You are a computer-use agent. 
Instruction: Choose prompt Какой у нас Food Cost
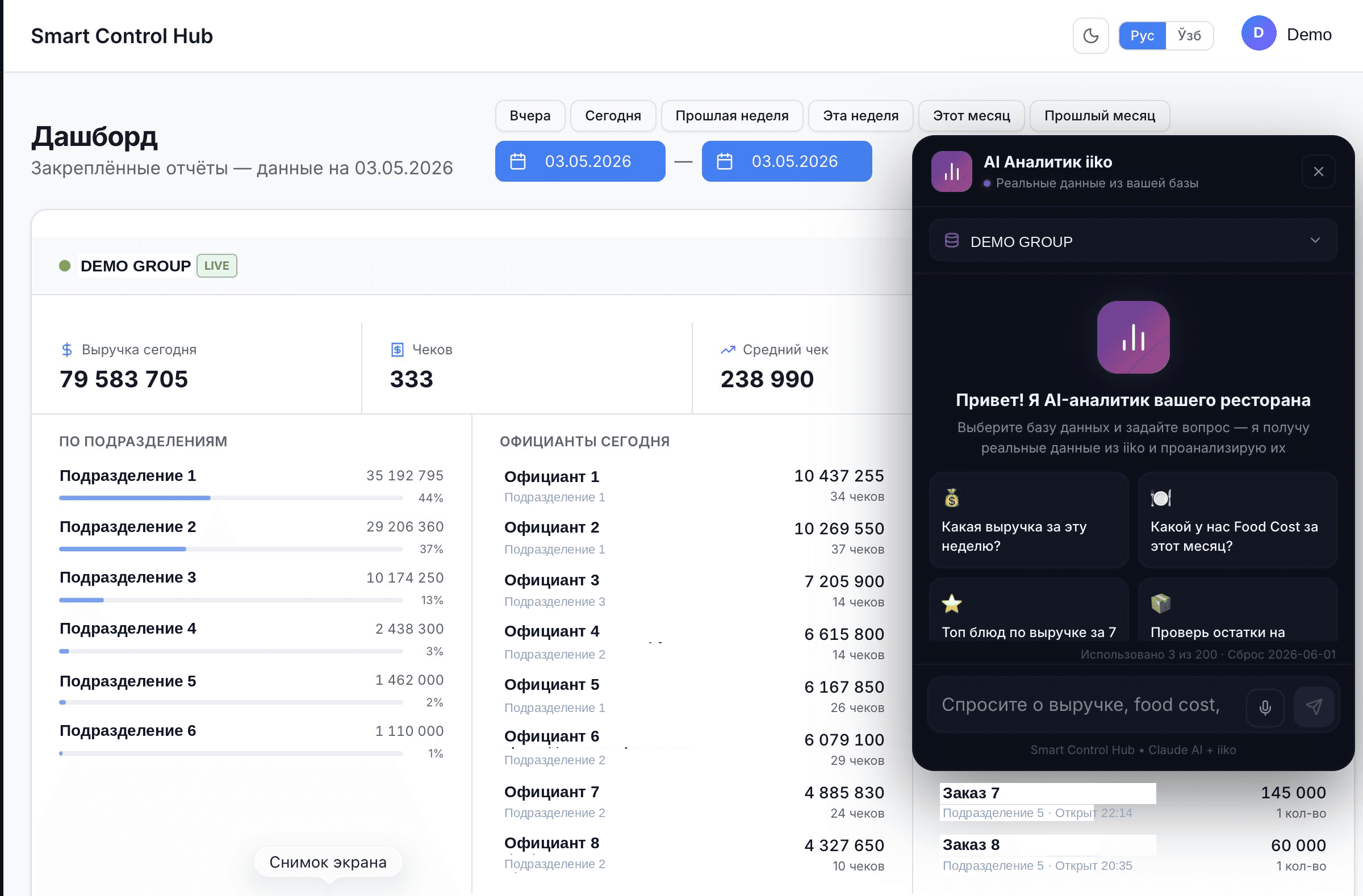pos(1237,520)
